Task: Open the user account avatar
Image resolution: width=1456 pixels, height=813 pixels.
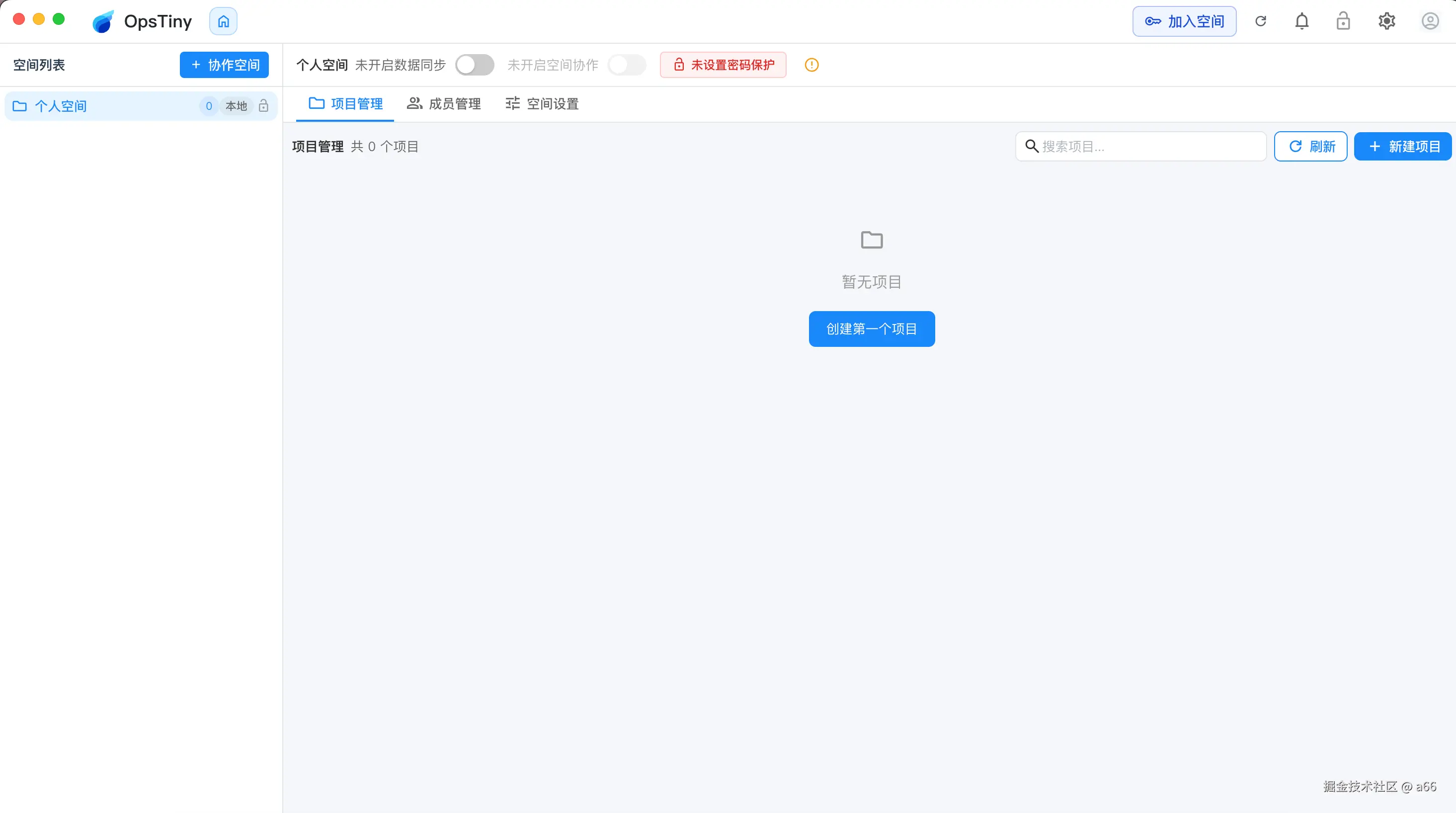Action: (x=1430, y=21)
